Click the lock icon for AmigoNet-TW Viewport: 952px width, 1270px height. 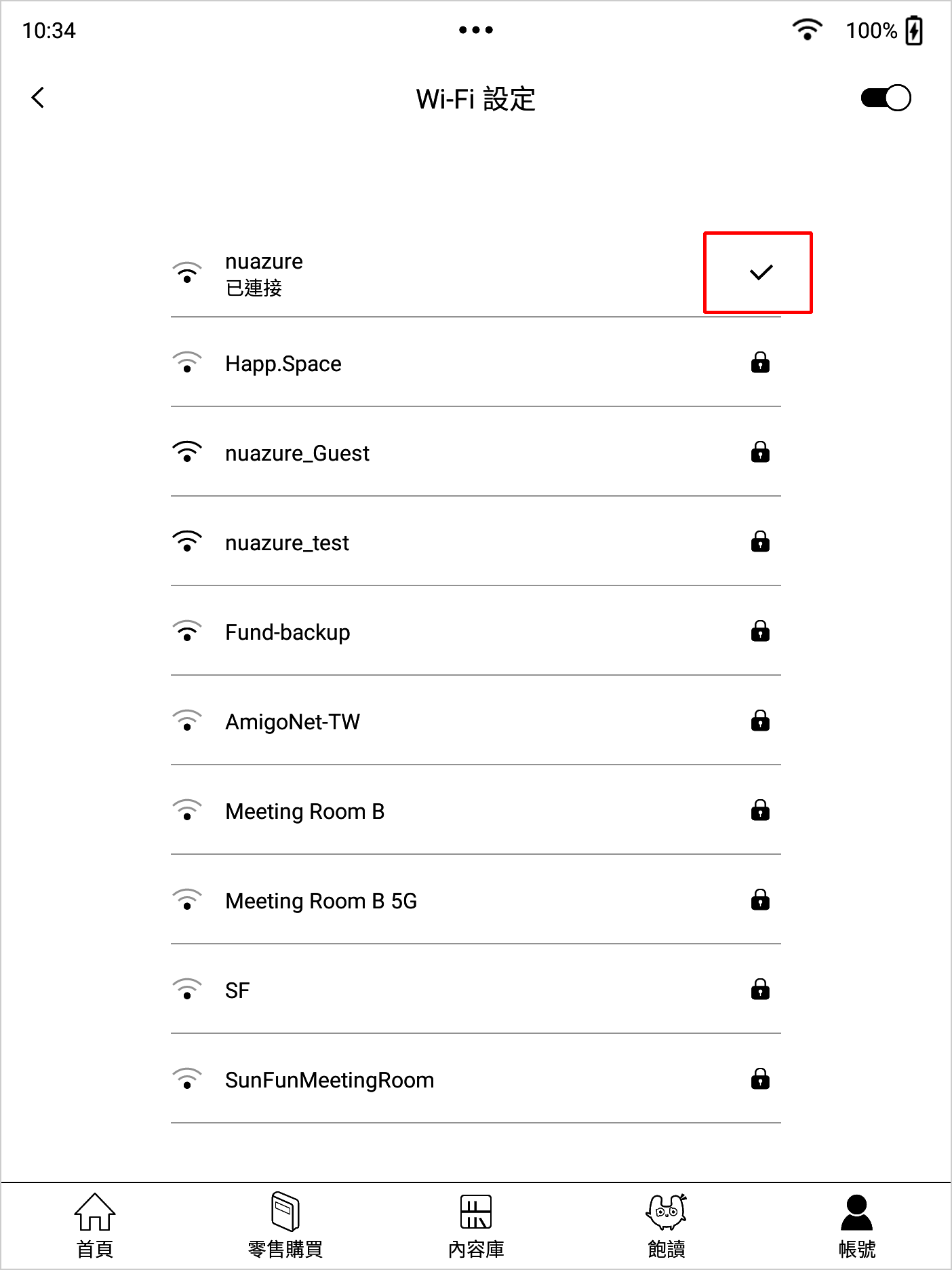[760, 720]
